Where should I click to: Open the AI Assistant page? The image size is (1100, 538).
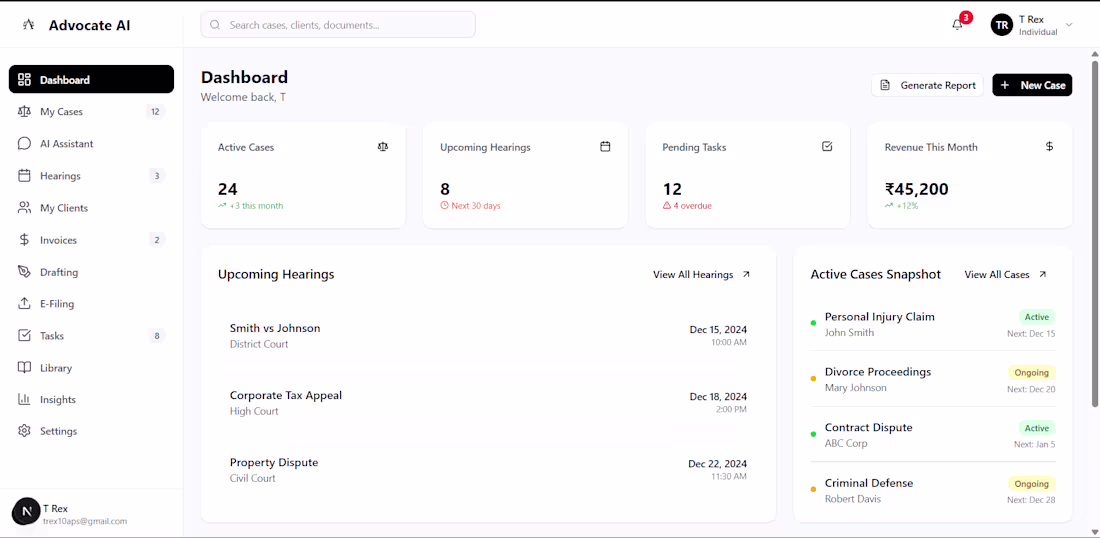pos(66,144)
